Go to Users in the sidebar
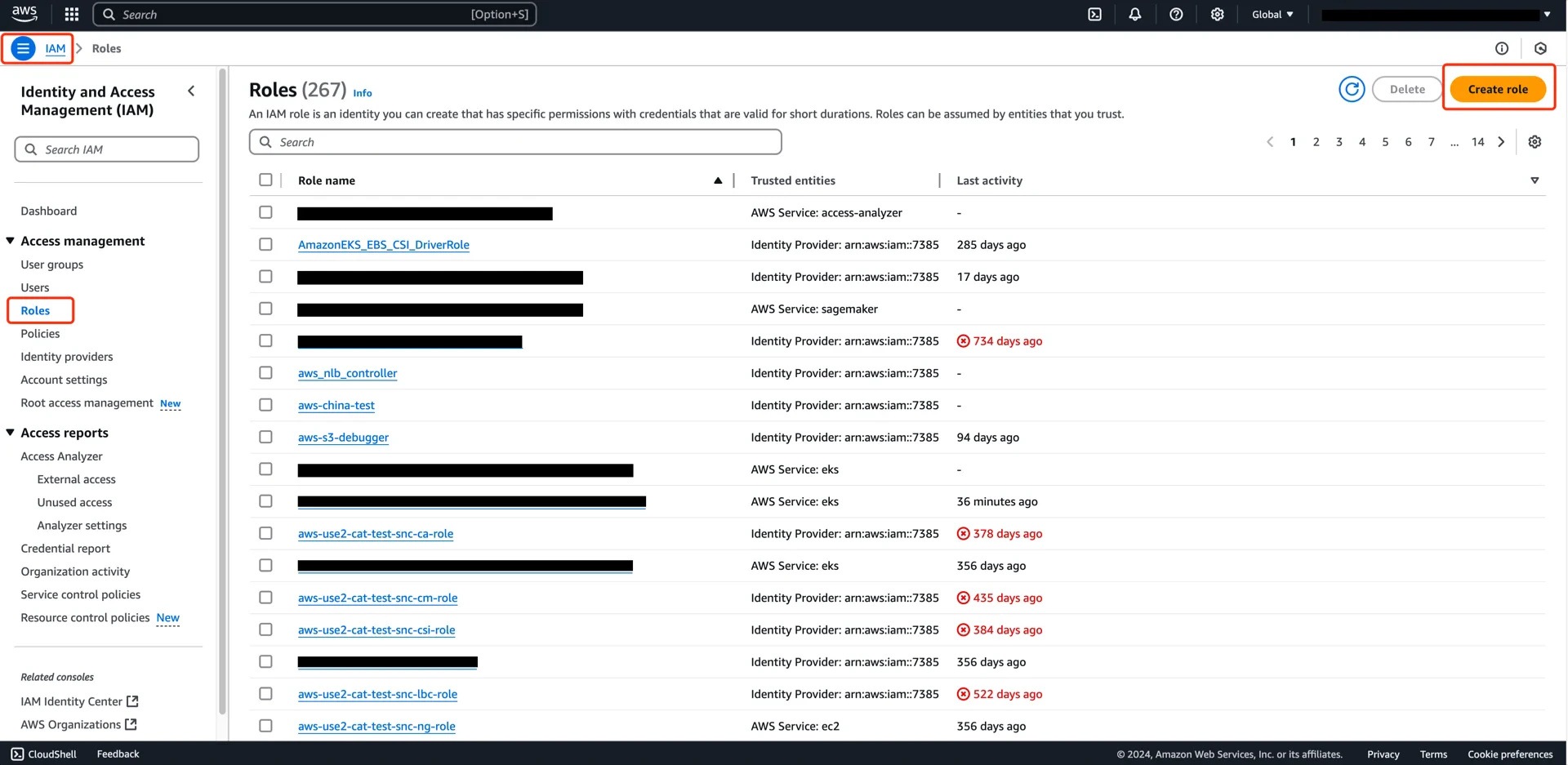 (x=35, y=287)
